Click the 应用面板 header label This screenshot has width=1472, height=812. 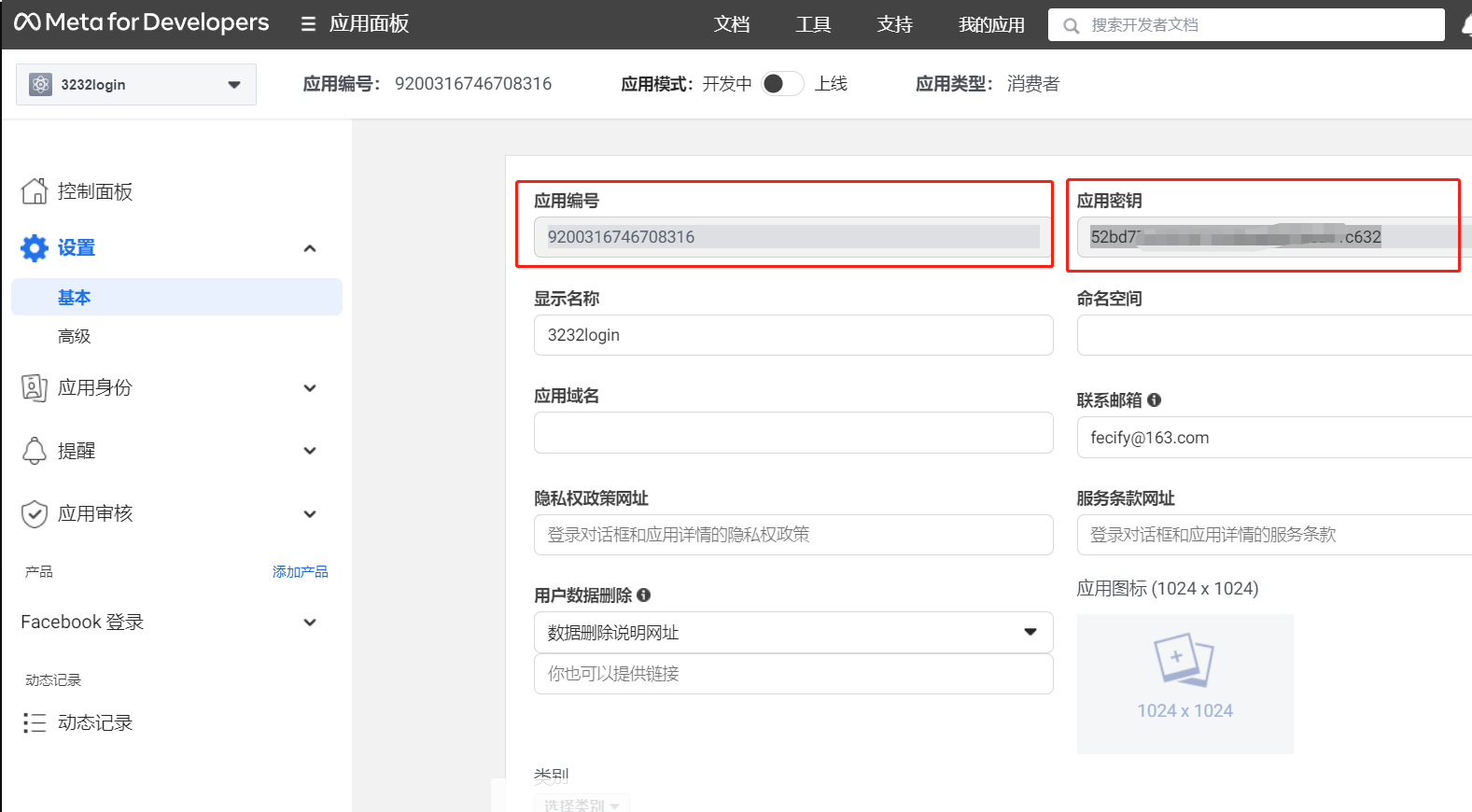coord(369,23)
